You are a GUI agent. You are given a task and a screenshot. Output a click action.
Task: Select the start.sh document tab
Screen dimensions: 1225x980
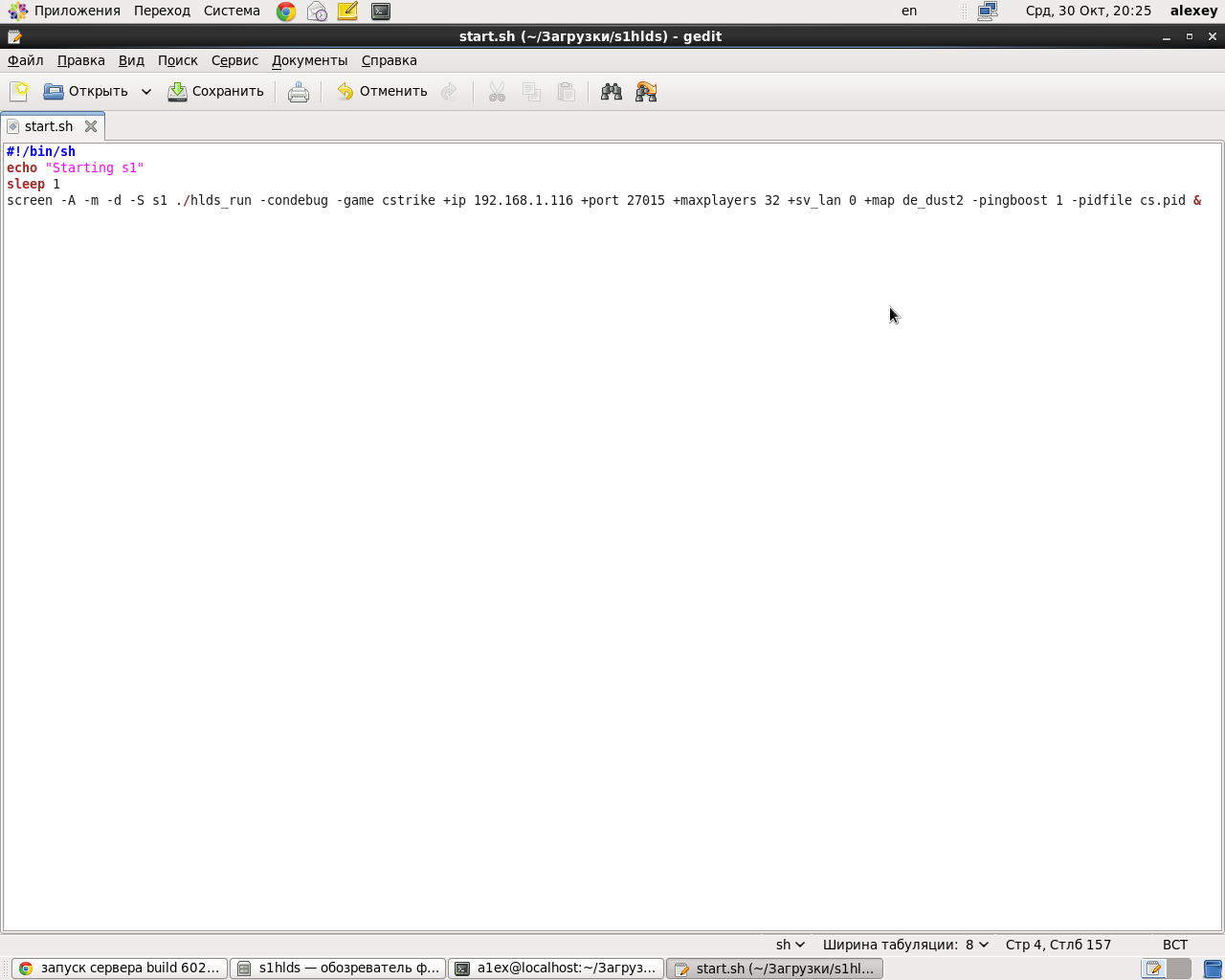(49, 126)
